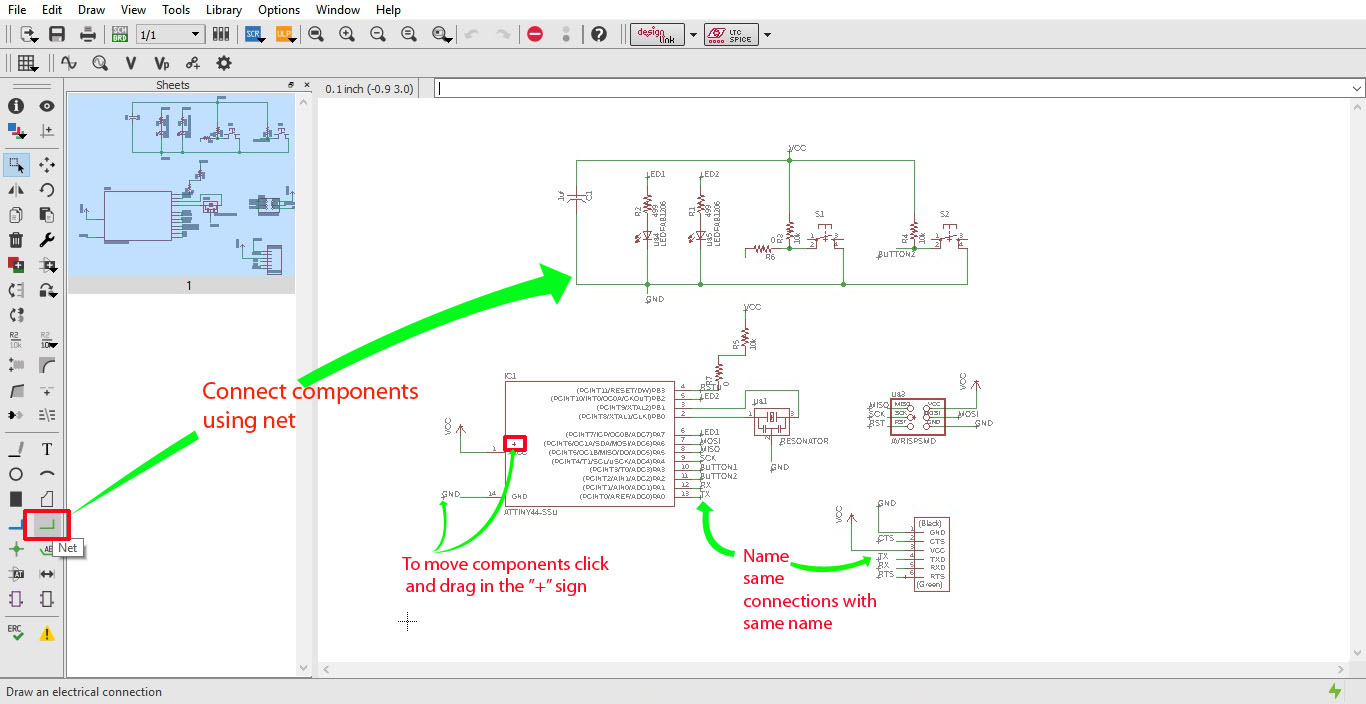Image resolution: width=1366 pixels, height=704 pixels.
Task: Click the design link button
Action: pos(658,35)
